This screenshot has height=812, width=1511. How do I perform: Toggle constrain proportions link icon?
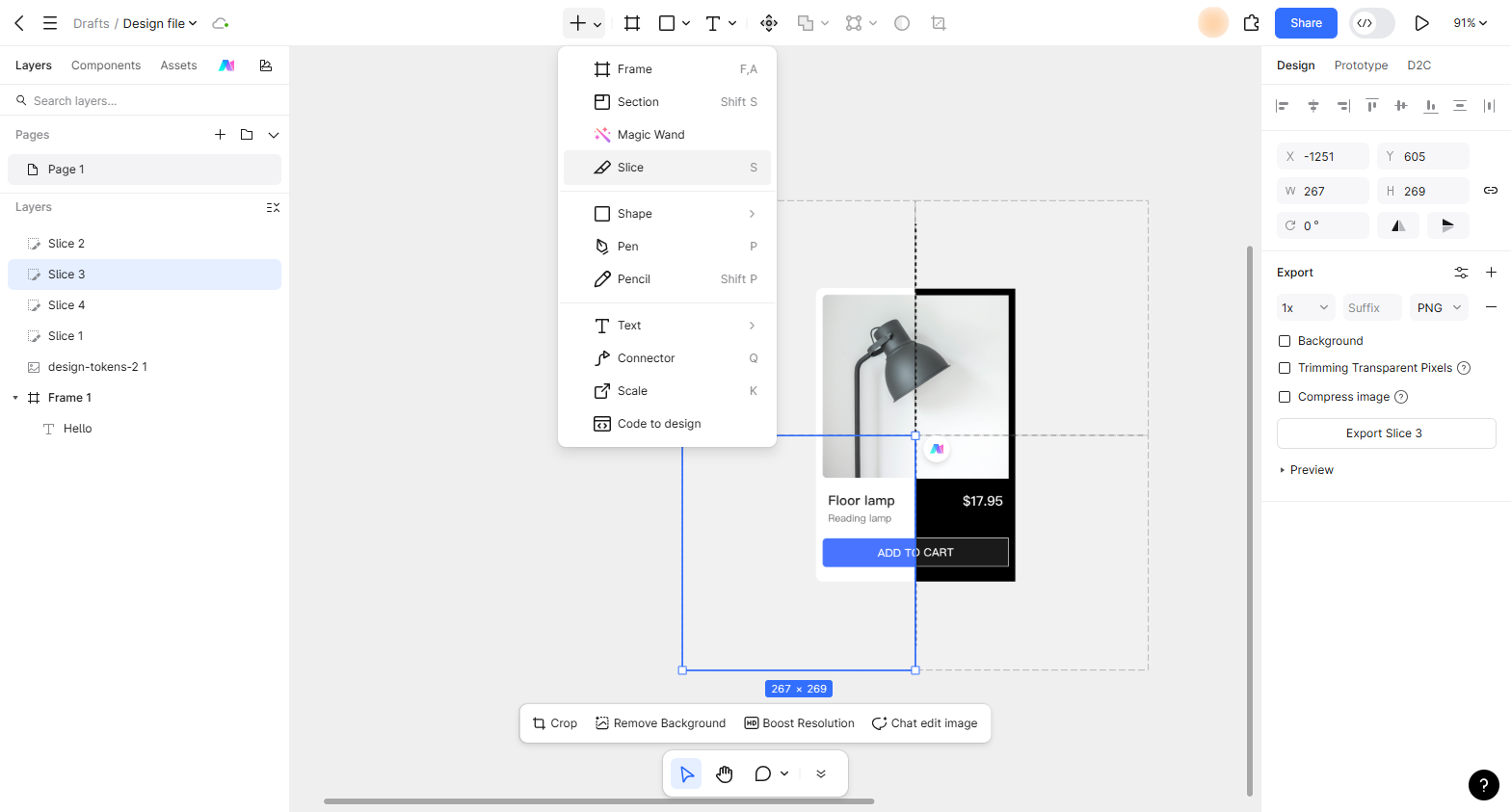[x=1491, y=191]
